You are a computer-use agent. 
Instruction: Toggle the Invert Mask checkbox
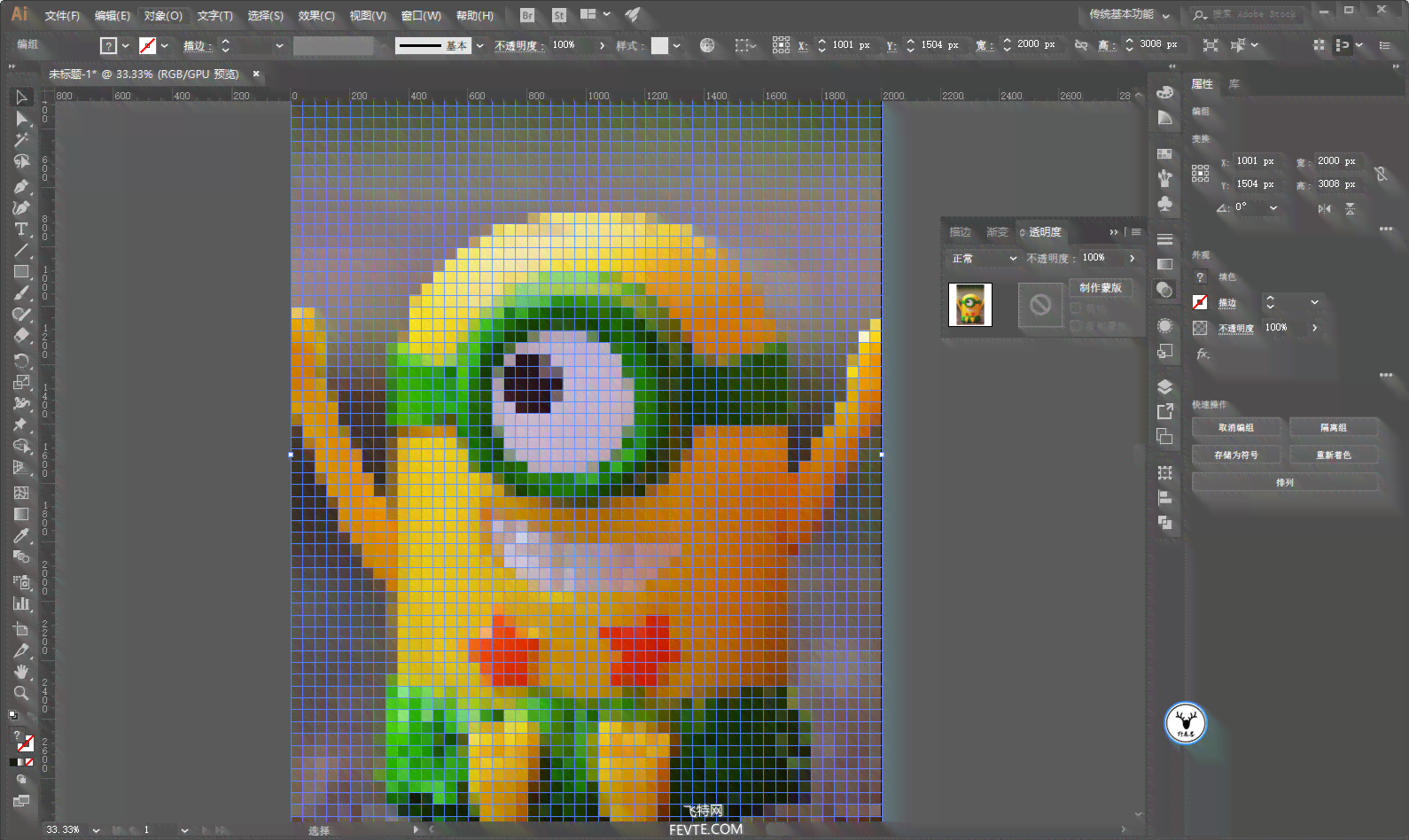pyautogui.click(x=1076, y=326)
